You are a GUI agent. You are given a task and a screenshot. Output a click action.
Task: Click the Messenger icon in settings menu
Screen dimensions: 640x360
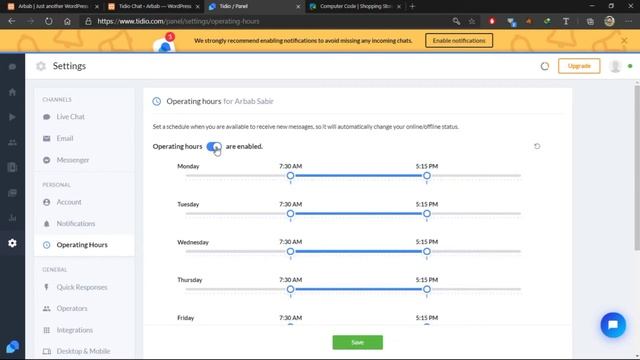47,160
